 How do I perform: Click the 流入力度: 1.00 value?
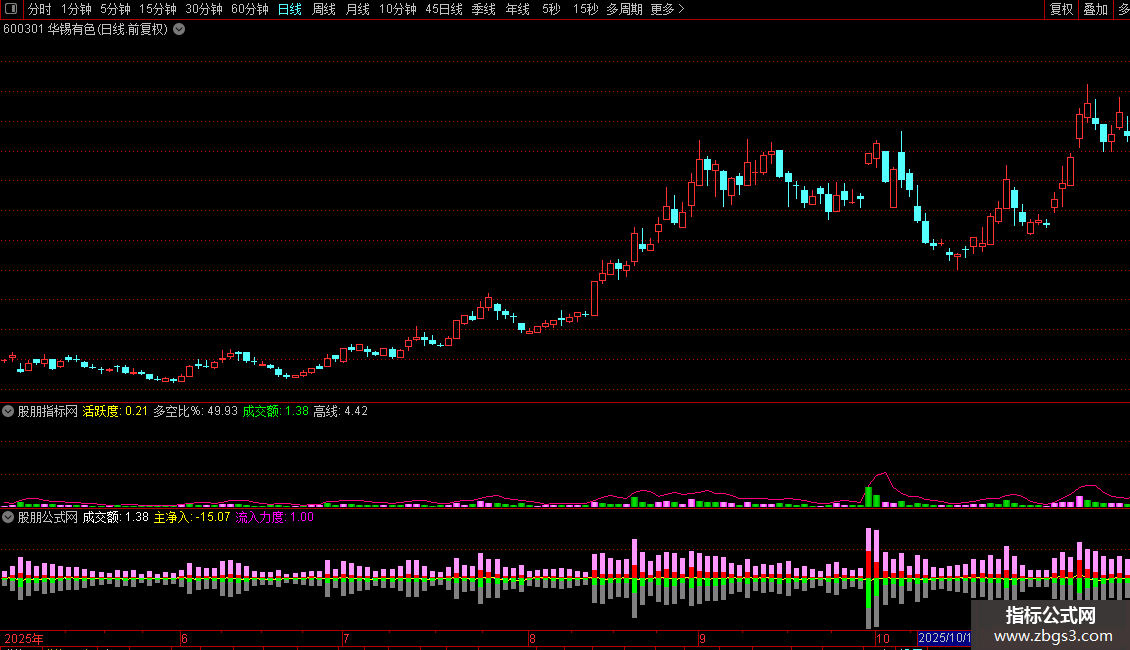pyautogui.click(x=275, y=517)
